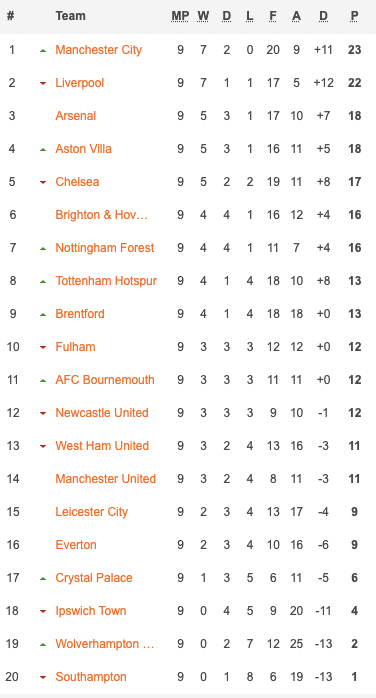Screen dimensions: 376x698
Task: Click the green up arrow beside Manchester City
Action: (x=43, y=51)
